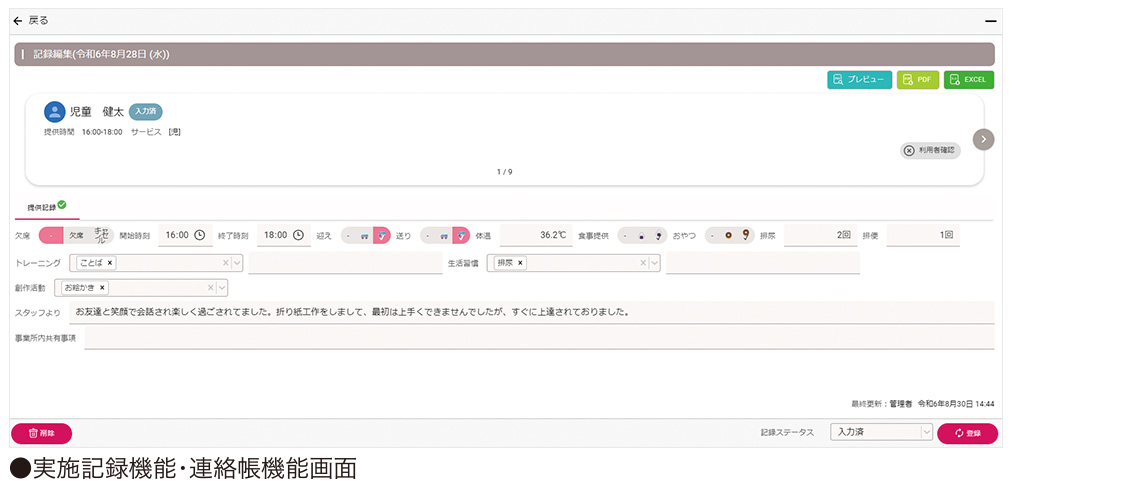Viewport: 1121px width, 481px height.
Task: Click the 入力済 status badge by 児童 健太
Action: 146,111
